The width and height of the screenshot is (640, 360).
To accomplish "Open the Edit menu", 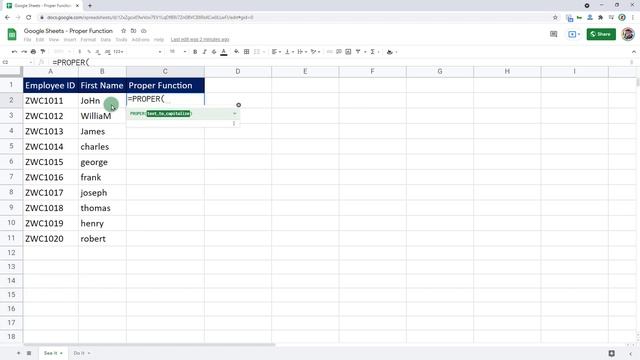I will (x=40, y=40).
